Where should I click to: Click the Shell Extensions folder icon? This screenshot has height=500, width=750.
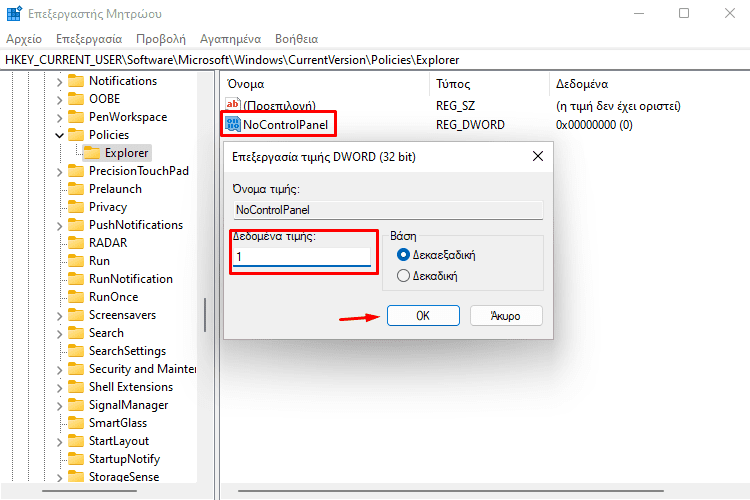tap(76, 387)
